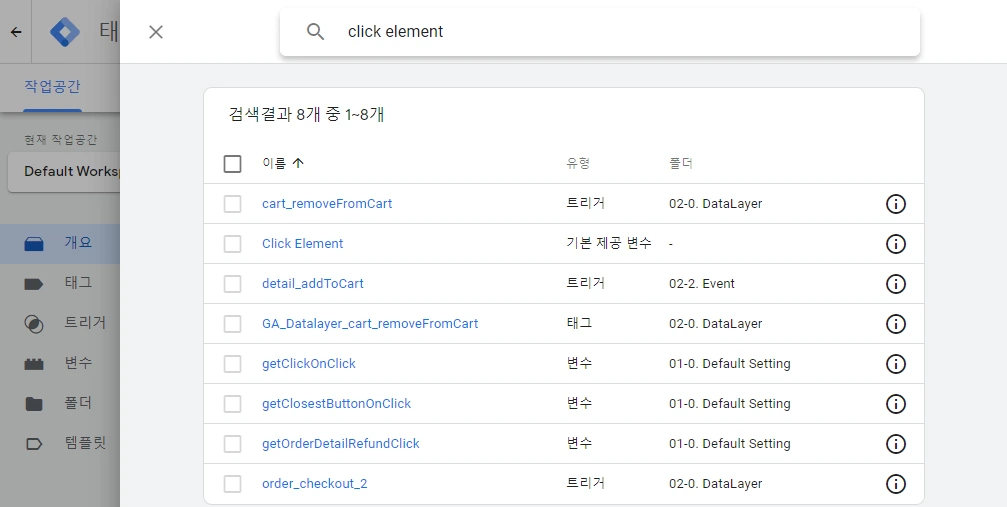Click the Google Tag Manager logo

(x=66, y=32)
